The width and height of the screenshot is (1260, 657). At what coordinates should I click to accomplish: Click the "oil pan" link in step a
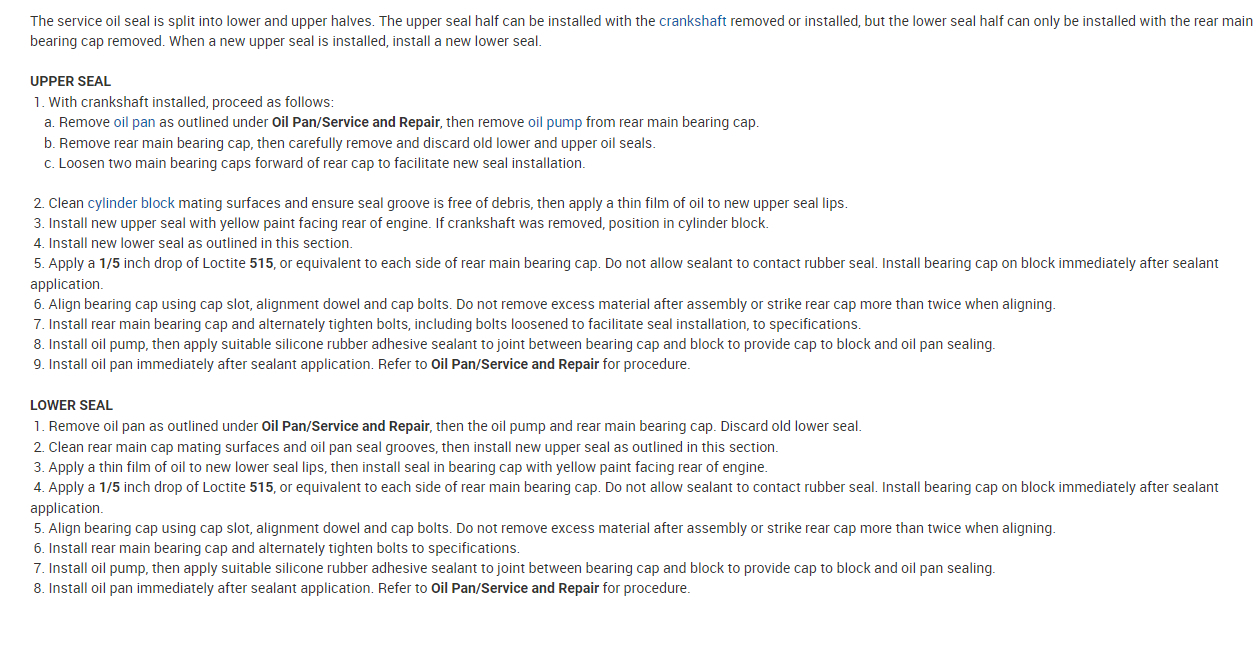pos(134,122)
